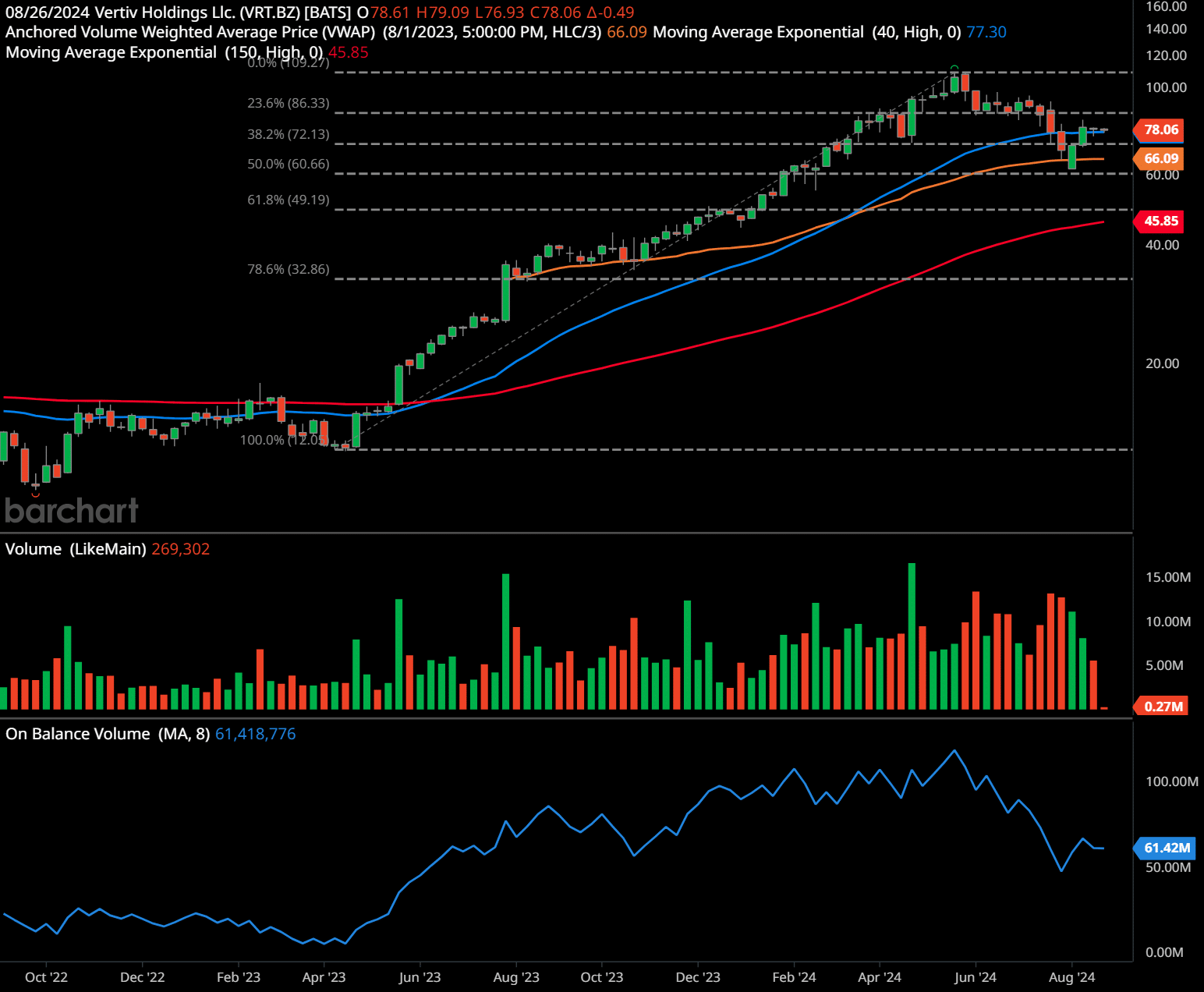Click the 100.00M OBV axis label

[1171, 781]
